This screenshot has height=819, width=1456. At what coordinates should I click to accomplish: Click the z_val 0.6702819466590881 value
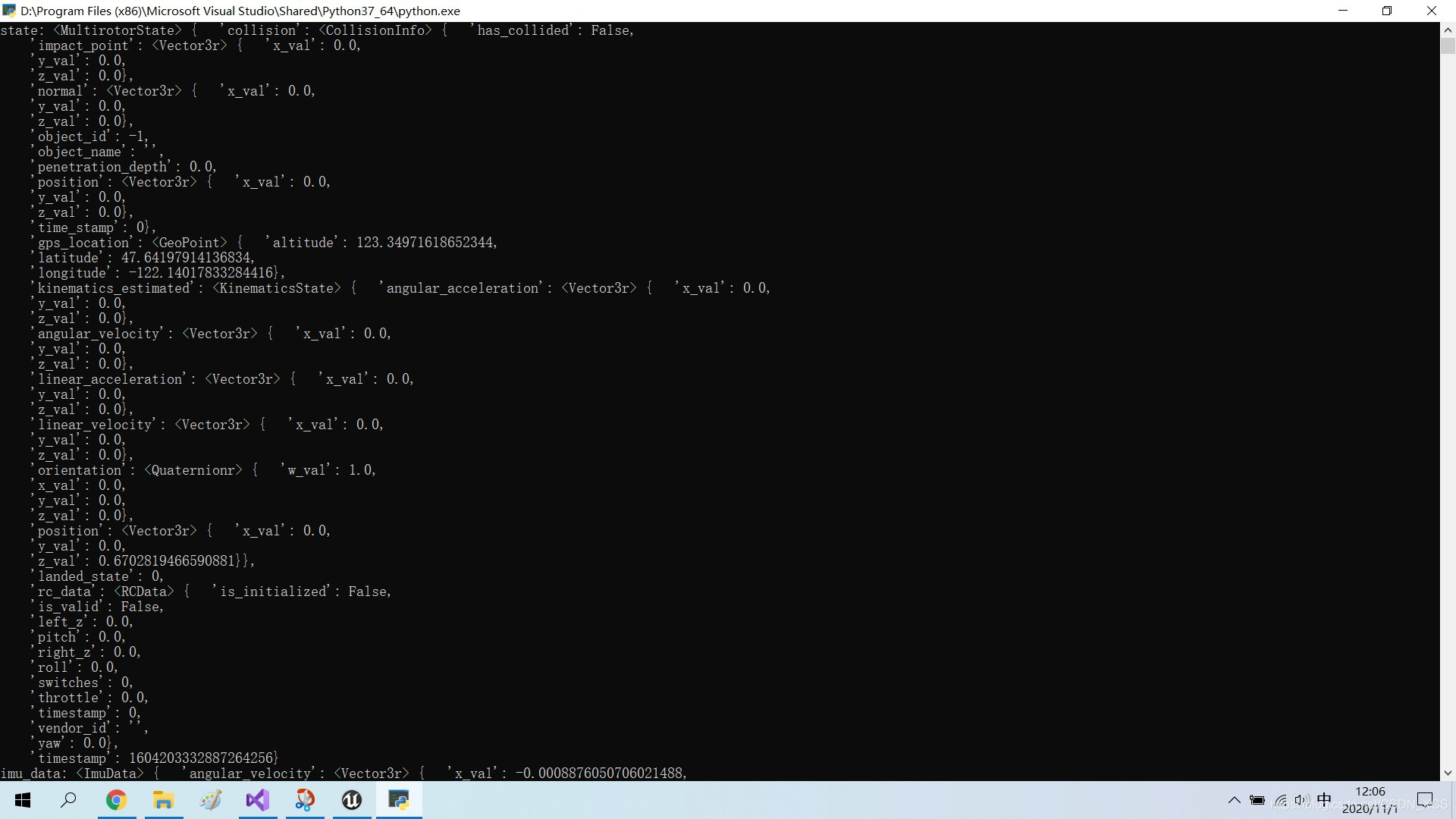click(167, 561)
